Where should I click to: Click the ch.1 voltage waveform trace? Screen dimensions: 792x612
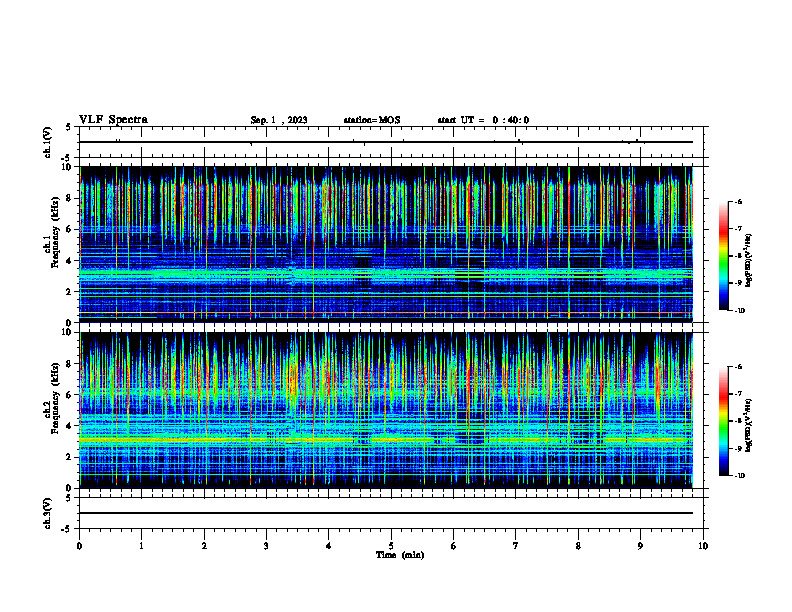386,142
